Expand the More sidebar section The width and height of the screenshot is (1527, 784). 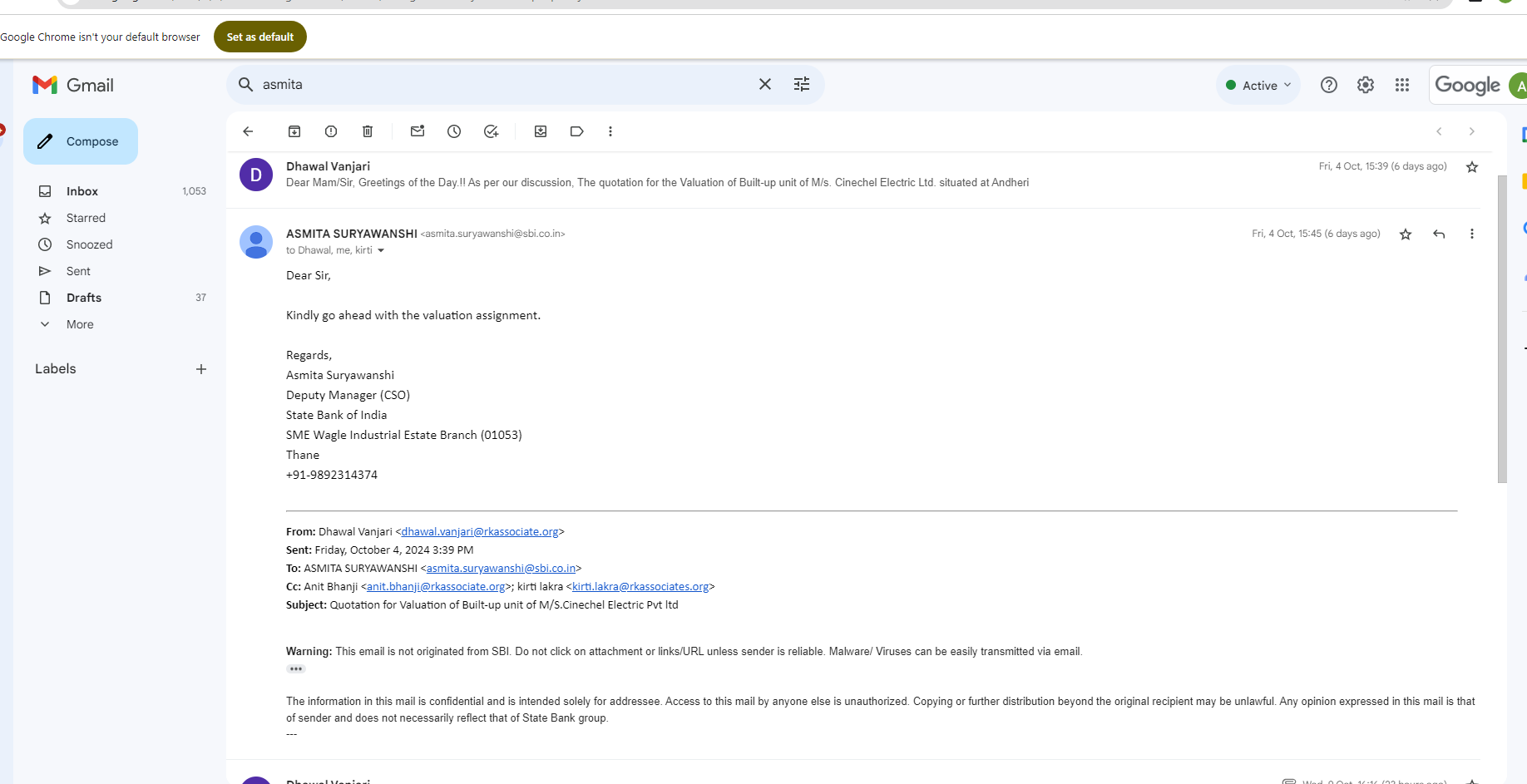pyautogui.click(x=80, y=324)
